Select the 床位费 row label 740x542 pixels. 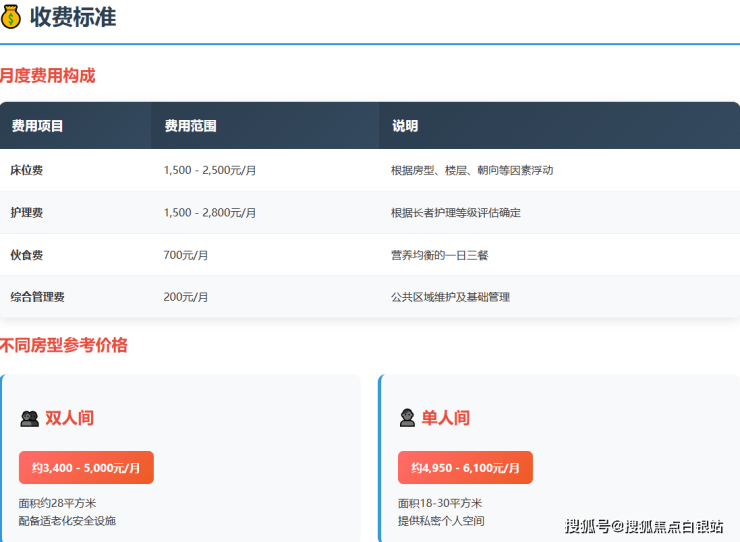pos(27,170)
